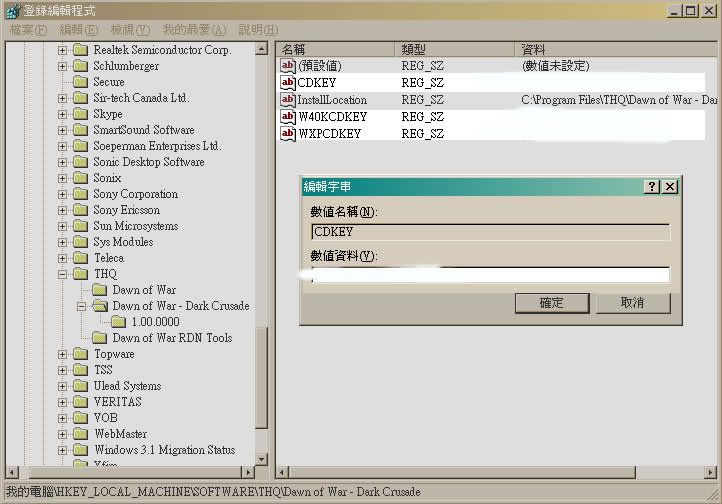Click the 1.00.0000 subkey folder icon
The height and width of the screenshot is (504, 722).
pos(119,322)
